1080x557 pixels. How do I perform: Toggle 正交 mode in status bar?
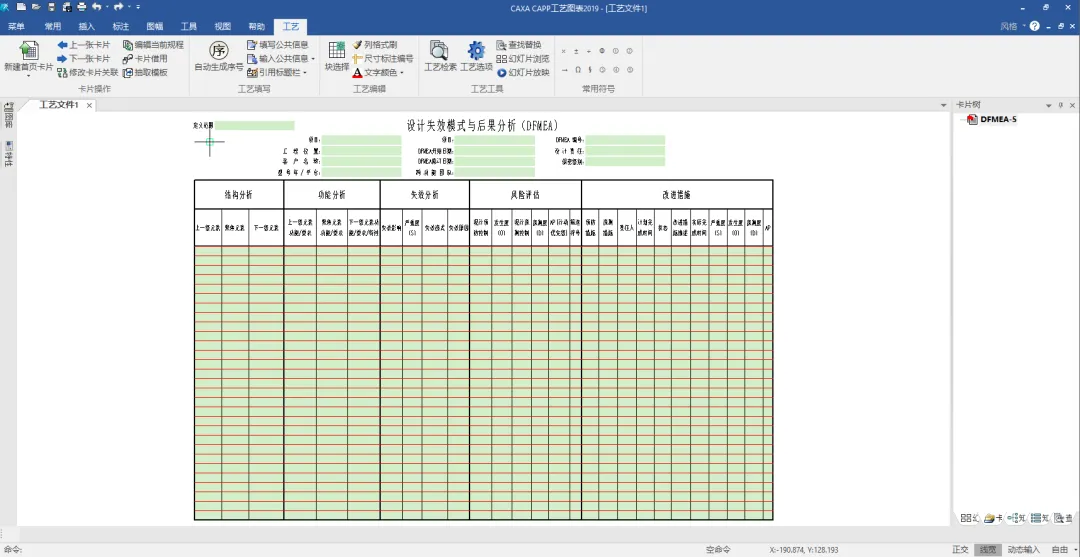pyautogui.click(x=960, y=549)
